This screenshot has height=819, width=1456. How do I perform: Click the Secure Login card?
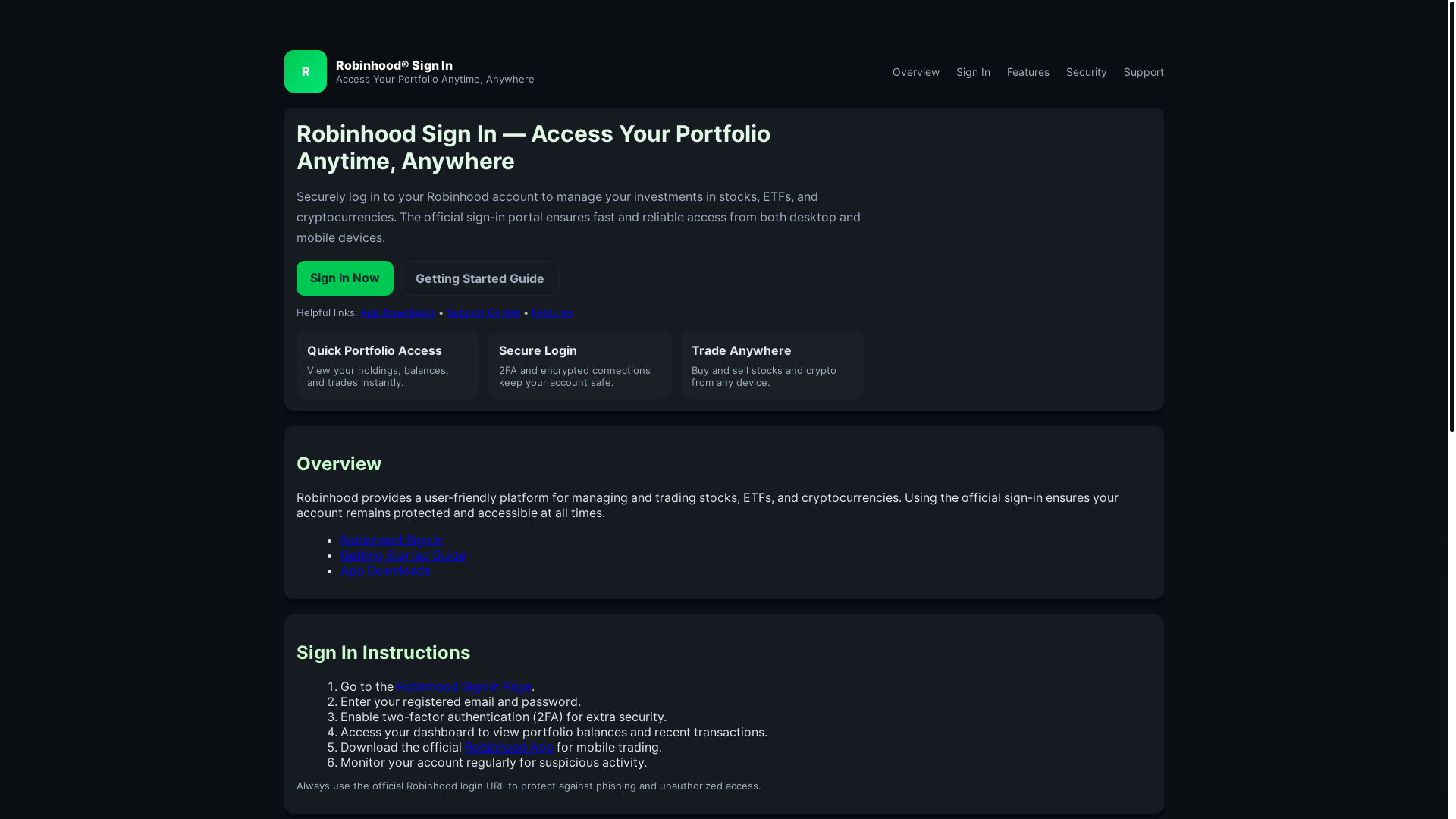pyautogui.click(x=580, y=366)
